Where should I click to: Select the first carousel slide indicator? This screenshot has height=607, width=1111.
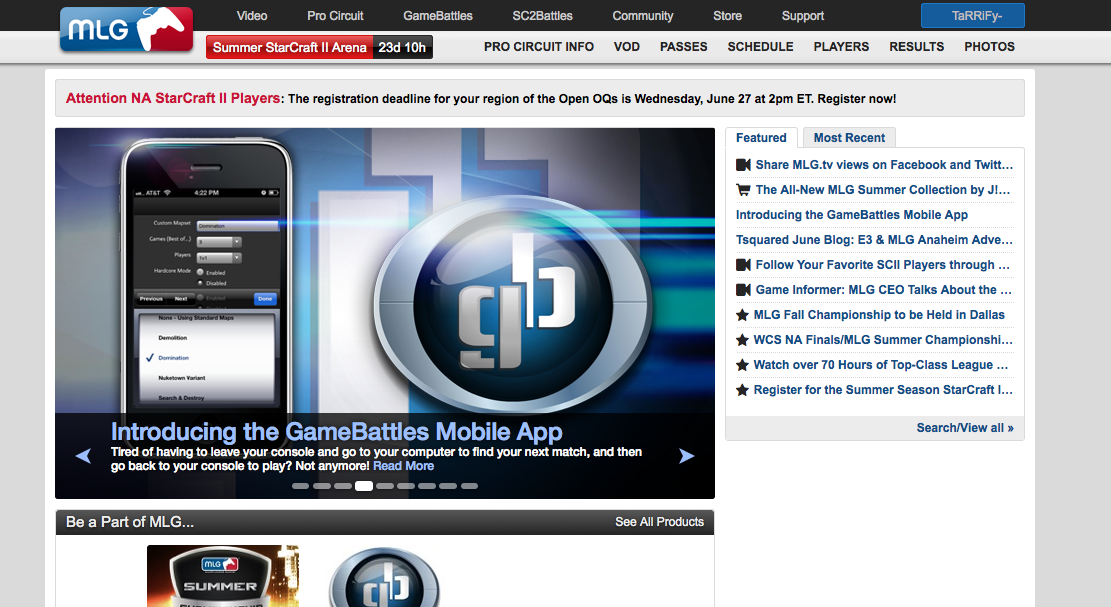(300, 486)
